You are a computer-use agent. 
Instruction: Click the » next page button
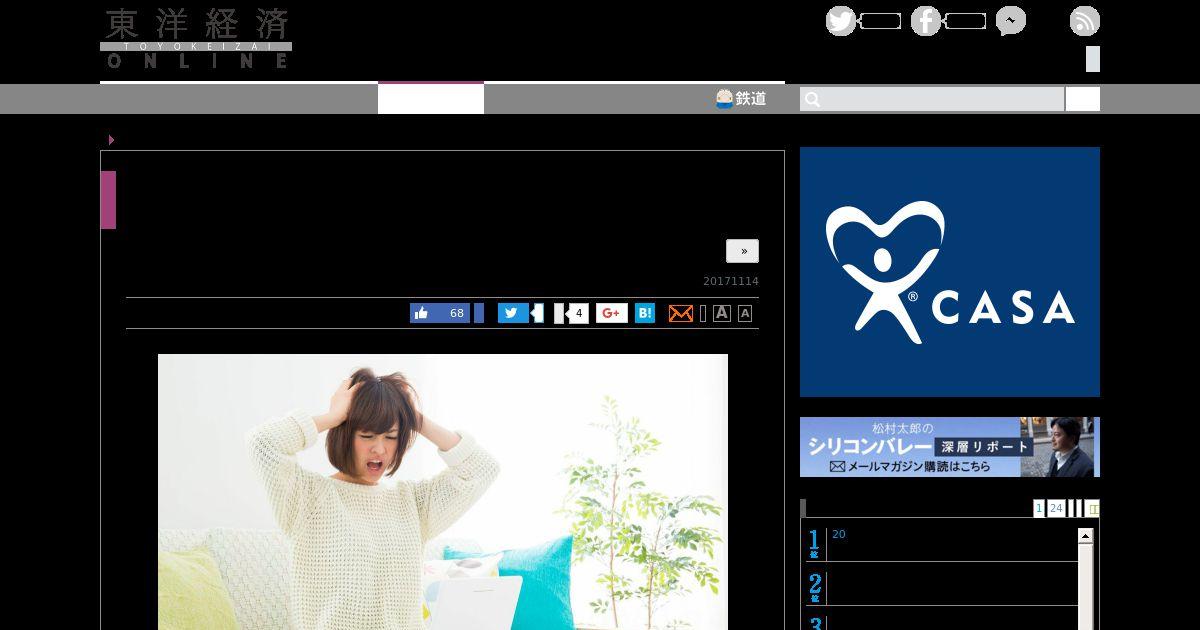(743, 251)
